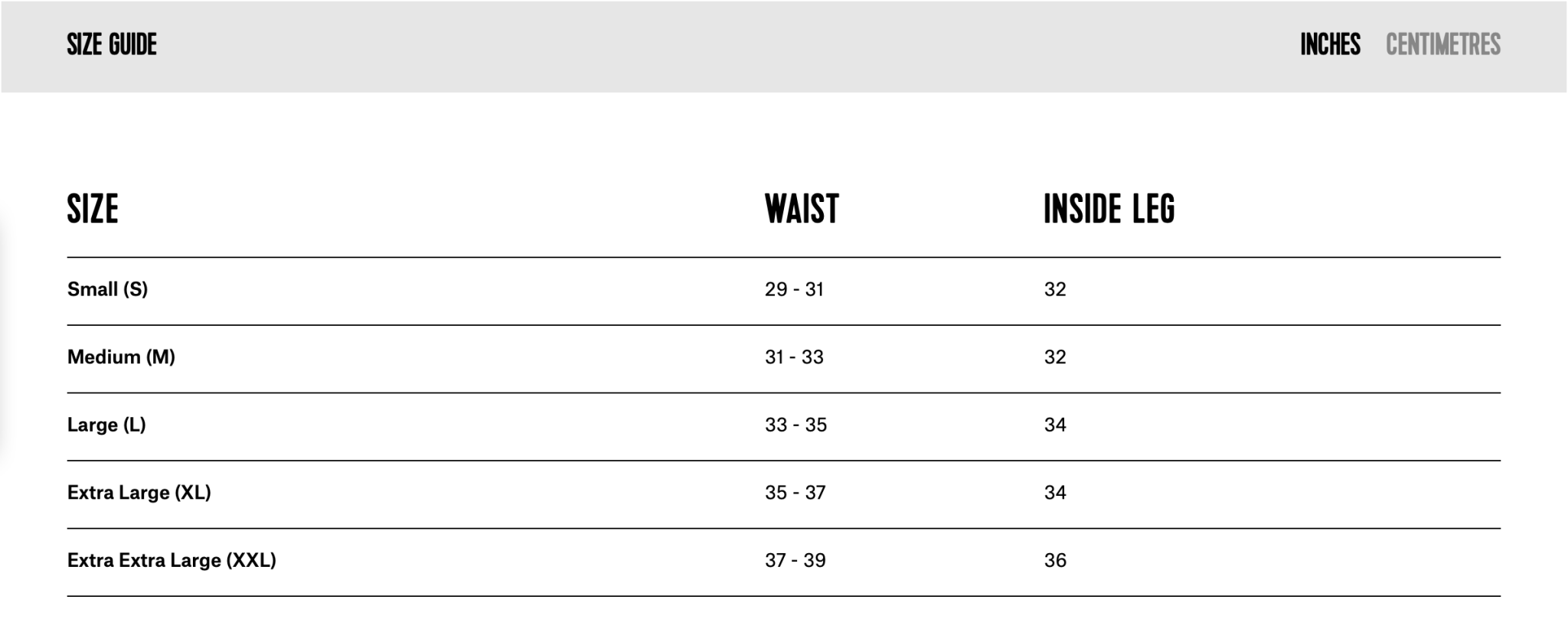
Task: Click the 33 - 35 waist value
Action: (795, 425)
